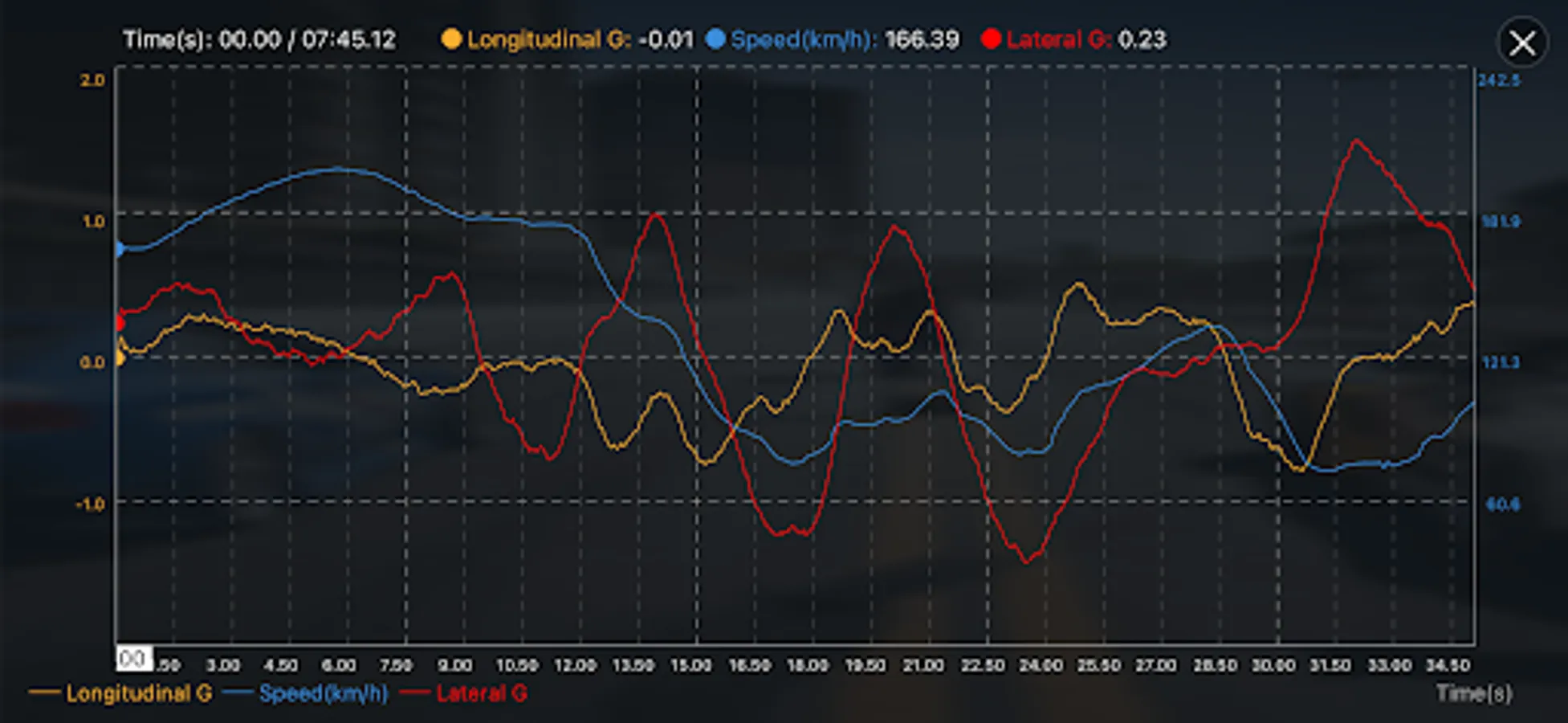Click the Time(s) axis title below the chart
Screen dimensions: 1568x723
pos(1474,693)
